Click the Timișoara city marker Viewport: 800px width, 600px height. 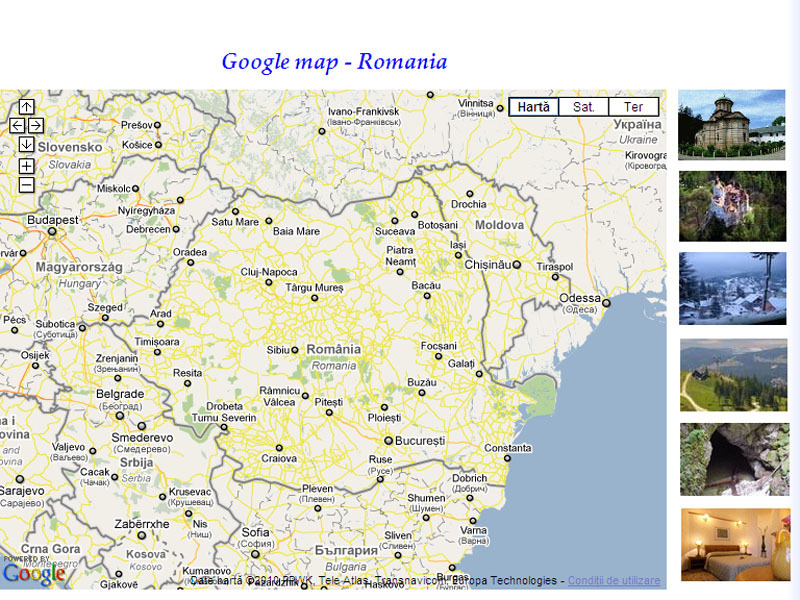(x=157, y=352)
